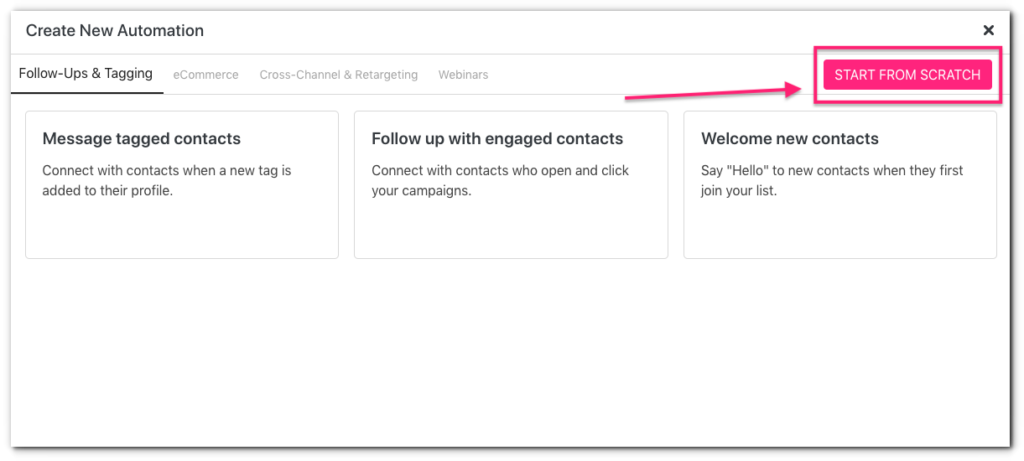
Task: Click the 'Connect with contacts when a new tag' description
Action: tap(167, 182)
